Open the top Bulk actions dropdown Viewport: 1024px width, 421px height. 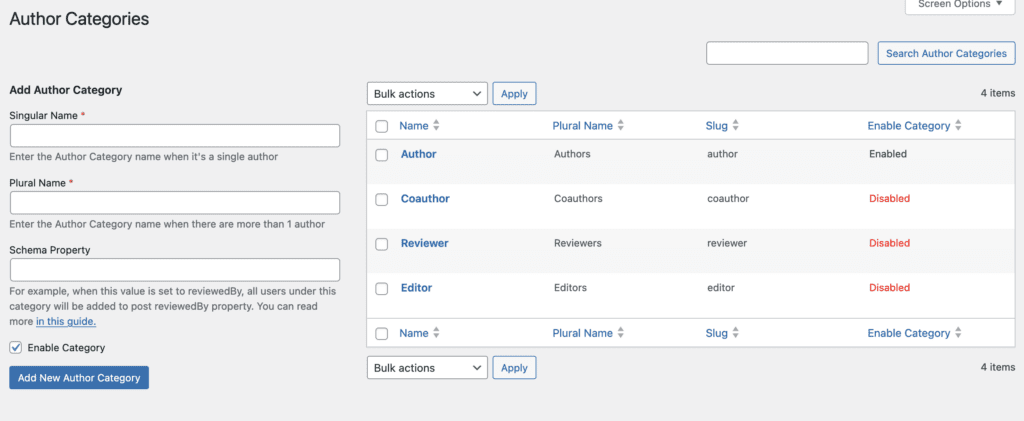(x=427, y=94)
